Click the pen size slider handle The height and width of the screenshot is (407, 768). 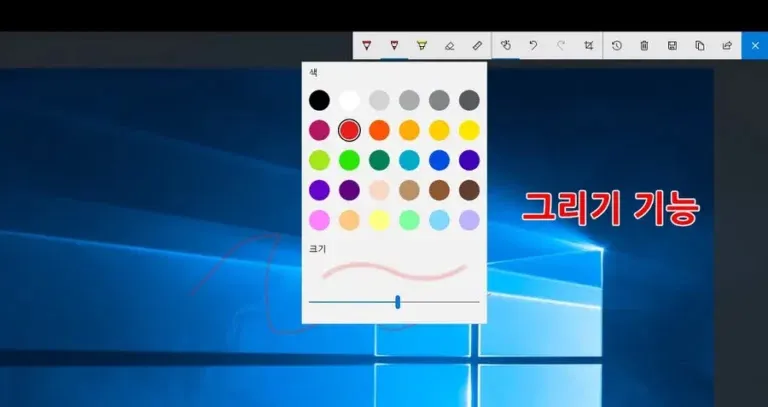click(x=398, y=302)
